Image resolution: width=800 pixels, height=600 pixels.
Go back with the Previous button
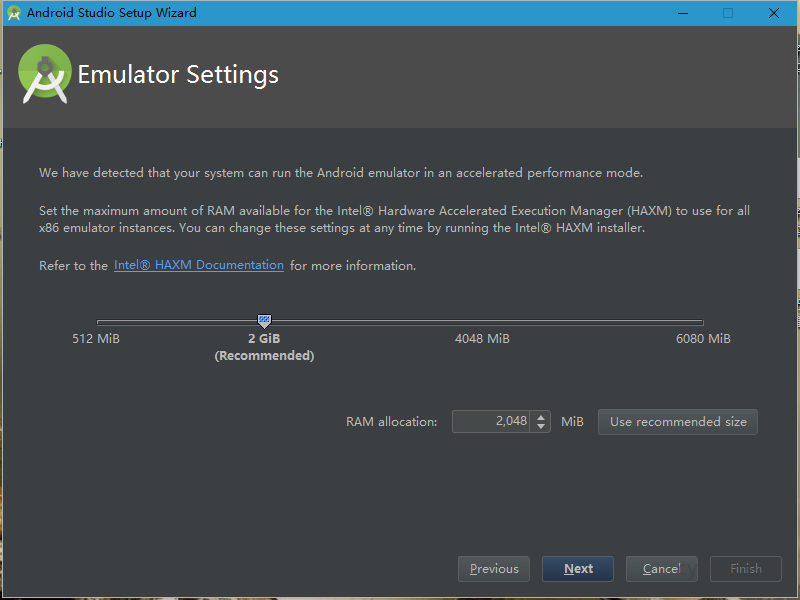click(494, 569)
